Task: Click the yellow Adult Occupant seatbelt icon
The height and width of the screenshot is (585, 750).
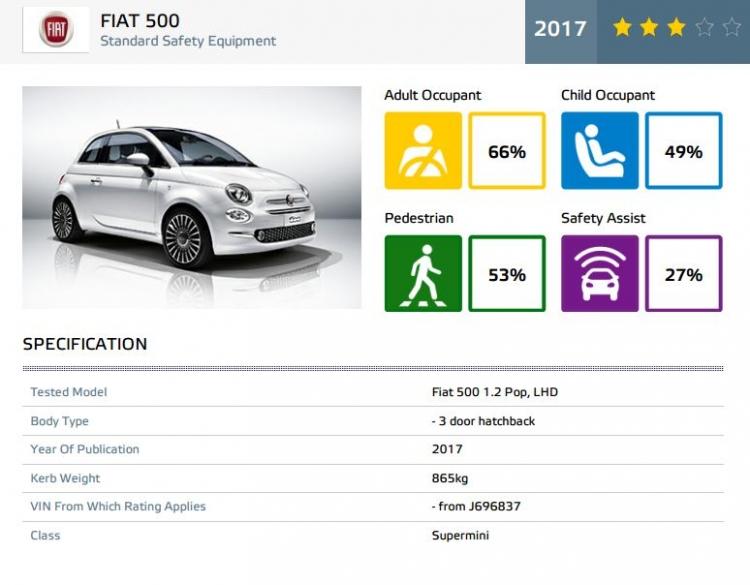Action: [x=423, y=151]
